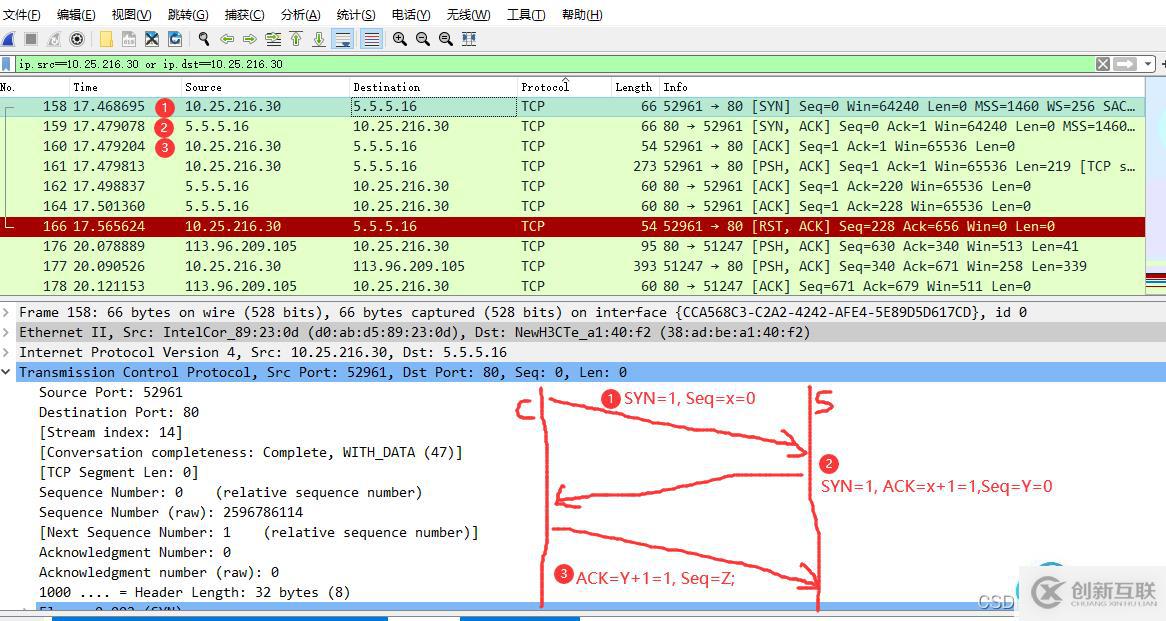Open the 帮助(H) menu
Screen dimensions: 1166x621
(582, 14)
